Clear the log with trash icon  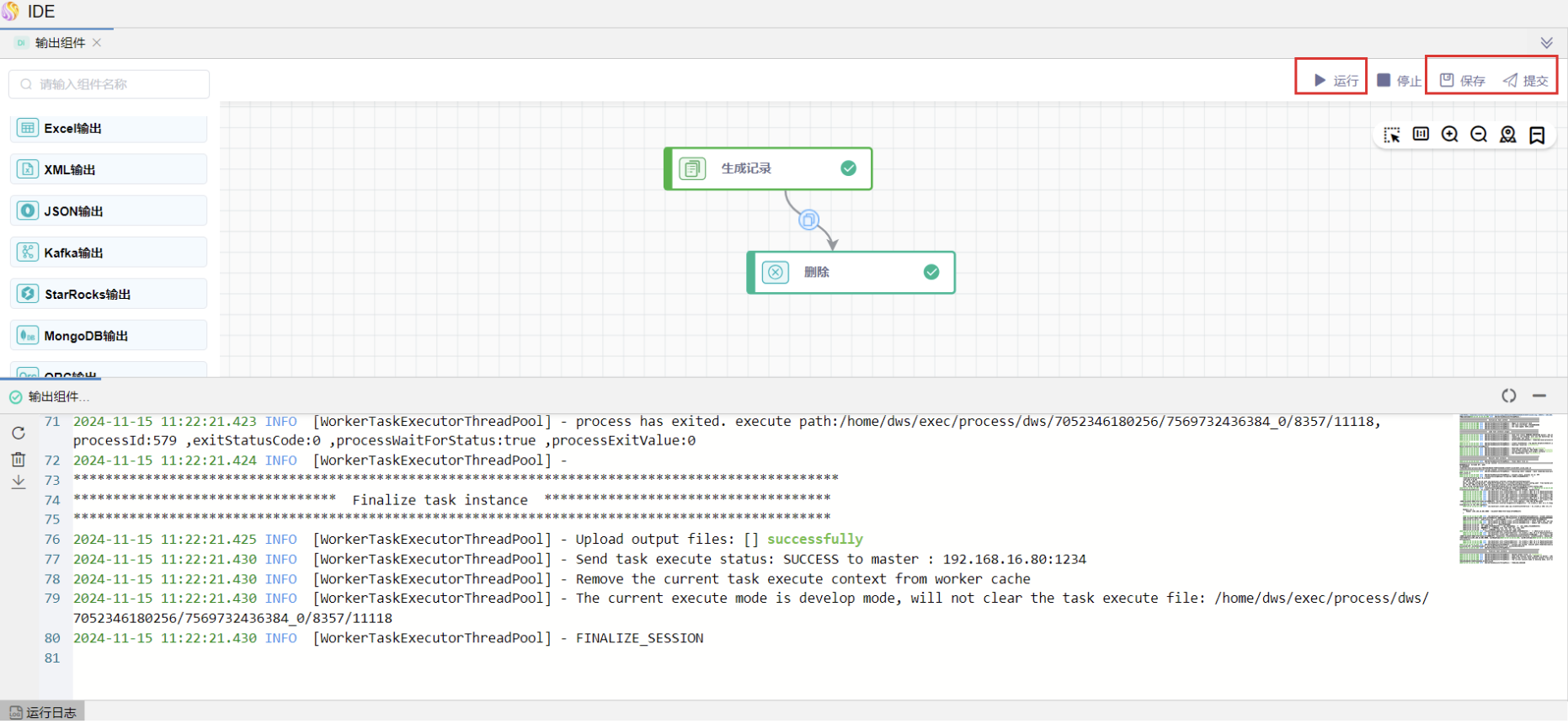coord(19,460)
